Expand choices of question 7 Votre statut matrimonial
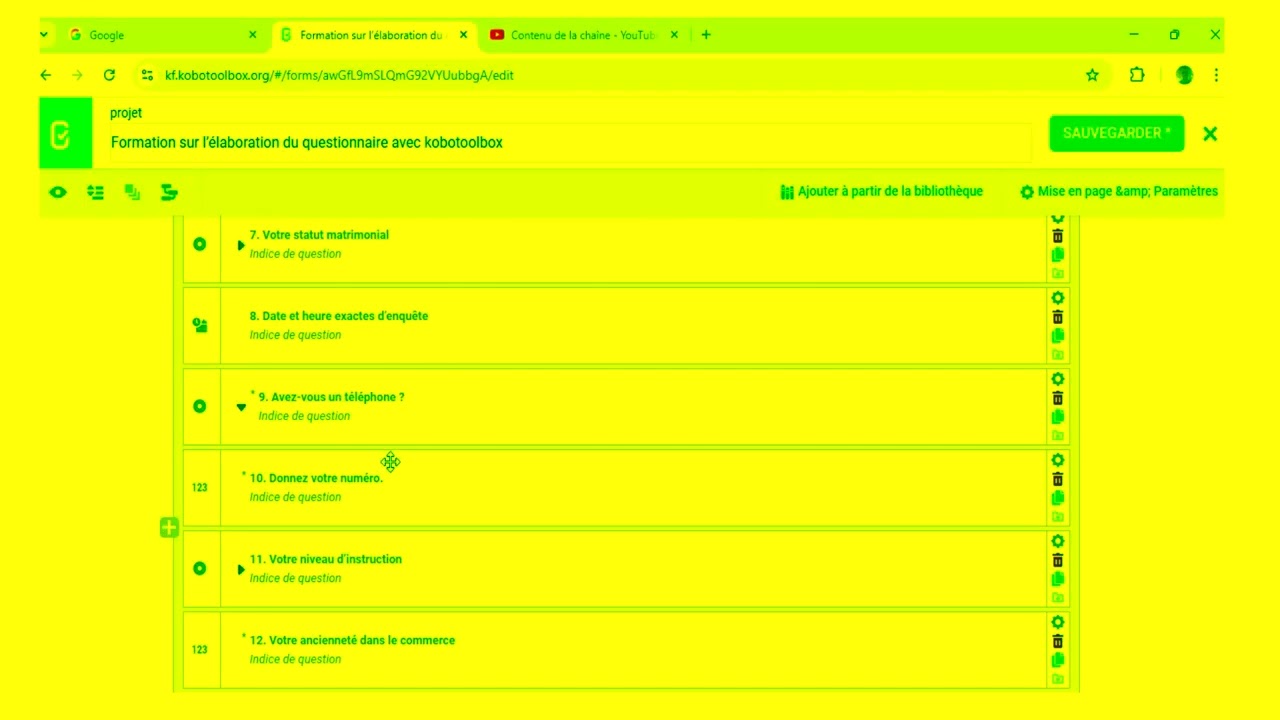Image resolution: width=1280 pixels, height=720 pixels. 241,245
